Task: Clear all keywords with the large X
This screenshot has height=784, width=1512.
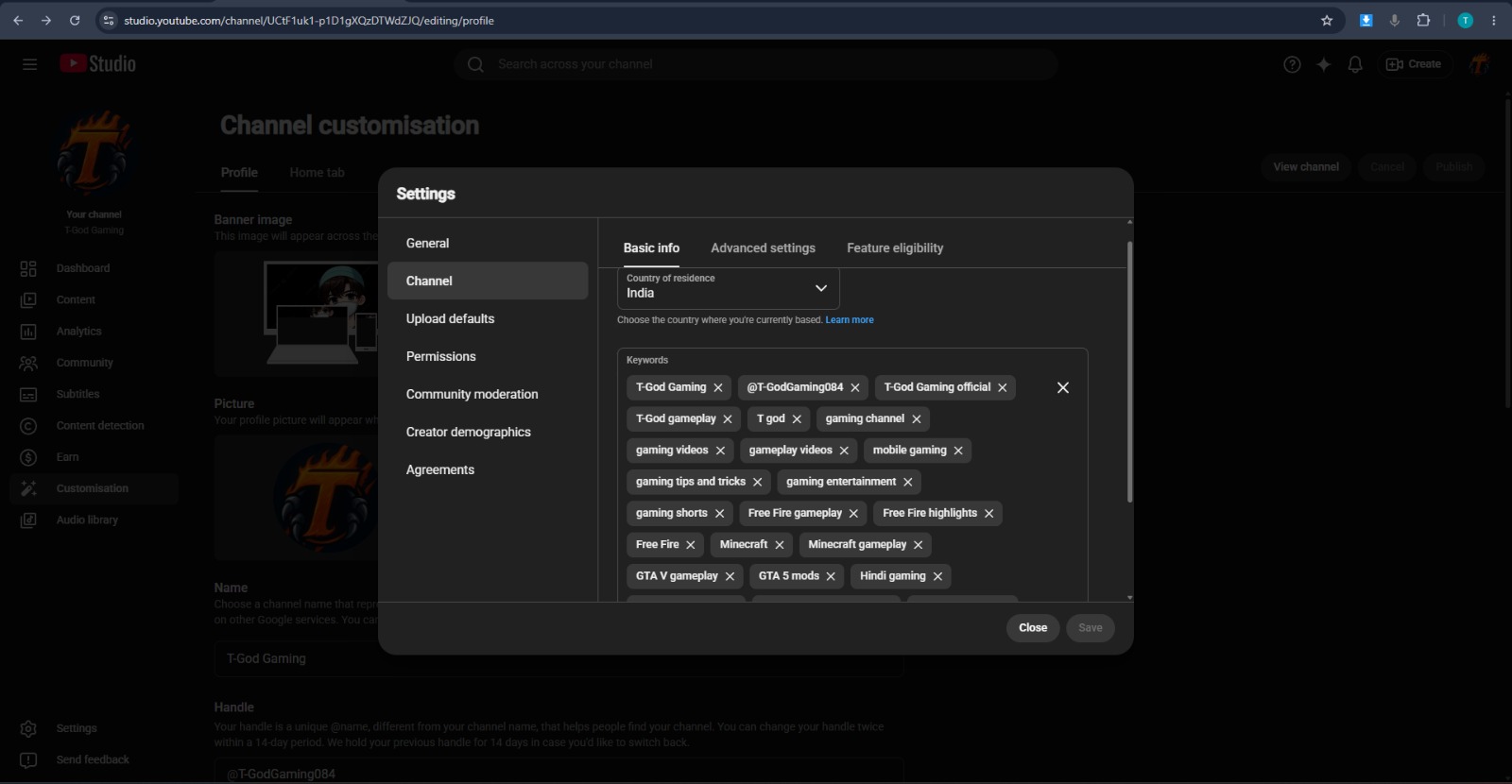Action: pyautogui.click(x=1063, y=387)
